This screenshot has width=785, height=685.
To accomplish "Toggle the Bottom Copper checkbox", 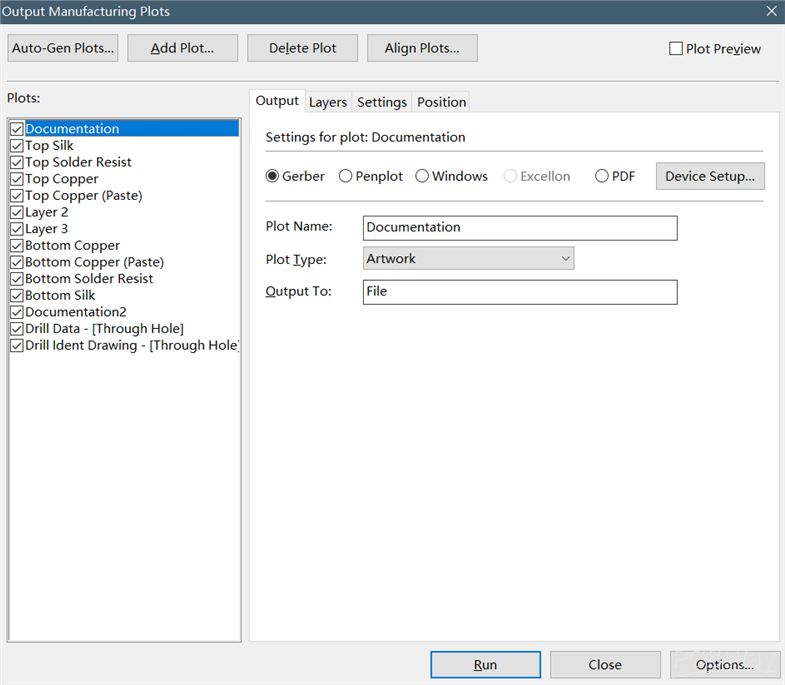I will pyautogui.click(x=17, y=245).
